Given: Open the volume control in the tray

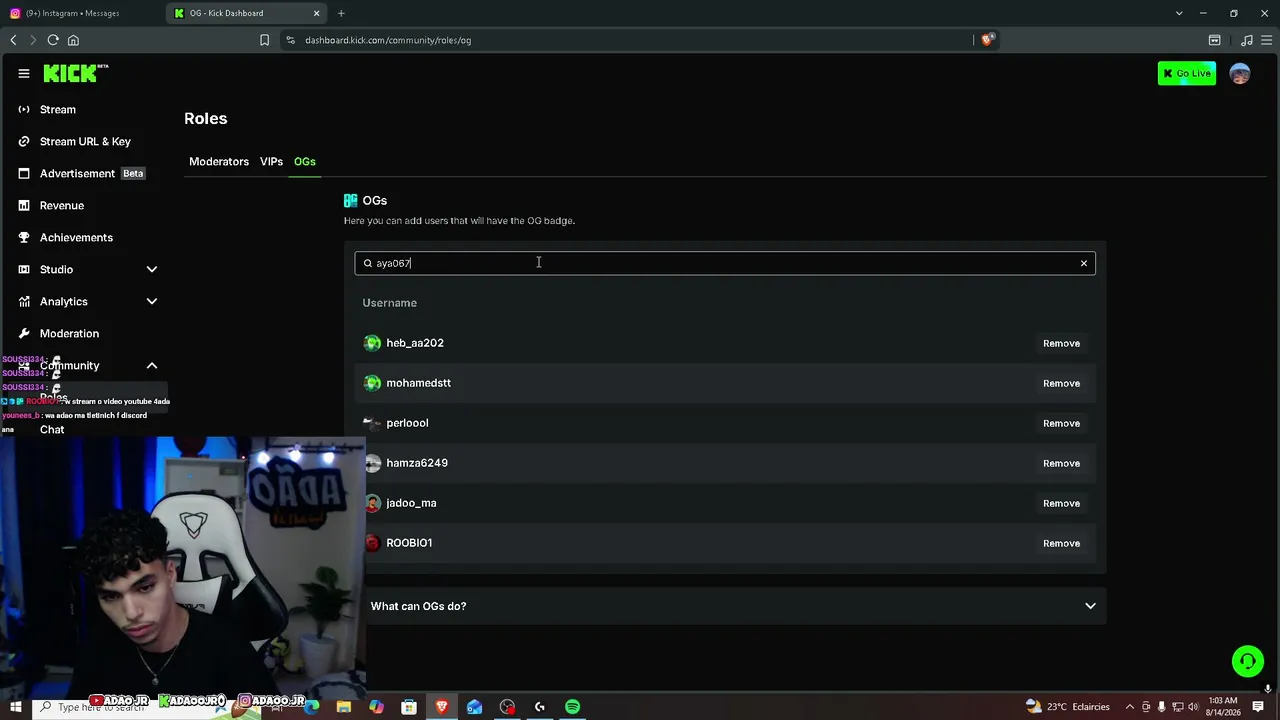Looking at the screenshot, I should point(1193,707).
